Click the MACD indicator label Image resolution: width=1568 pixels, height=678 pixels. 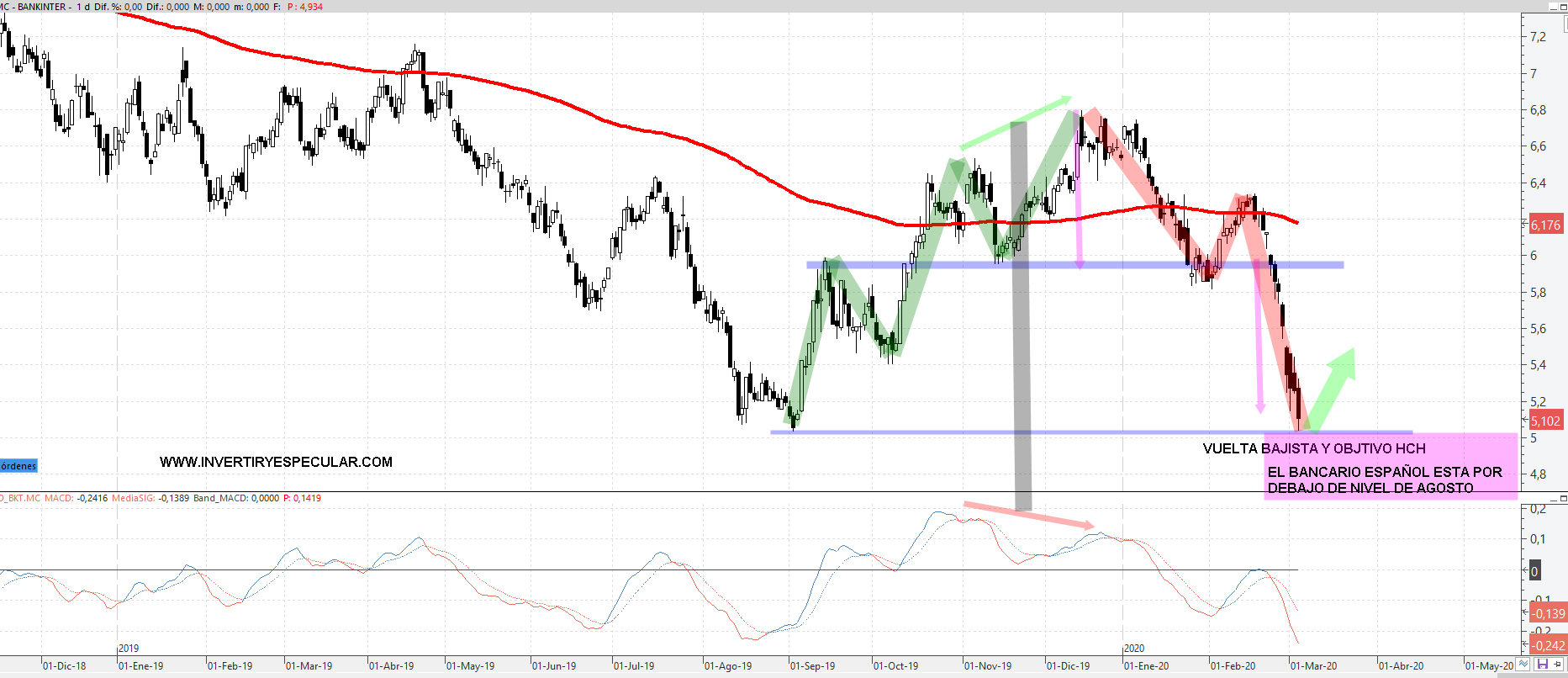tap(59, 498)
